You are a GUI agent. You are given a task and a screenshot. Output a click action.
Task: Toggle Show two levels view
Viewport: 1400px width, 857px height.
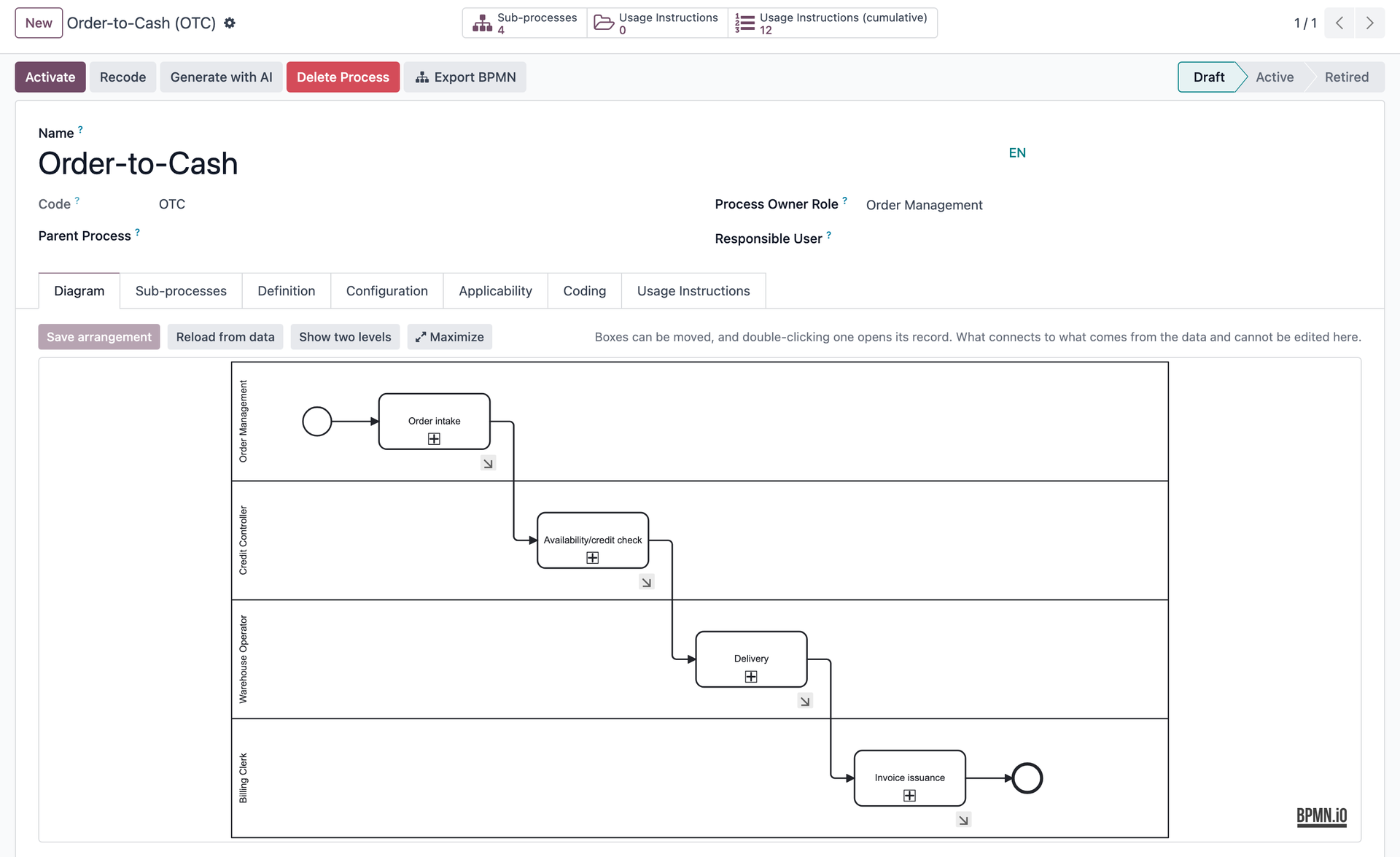(345, 336)
